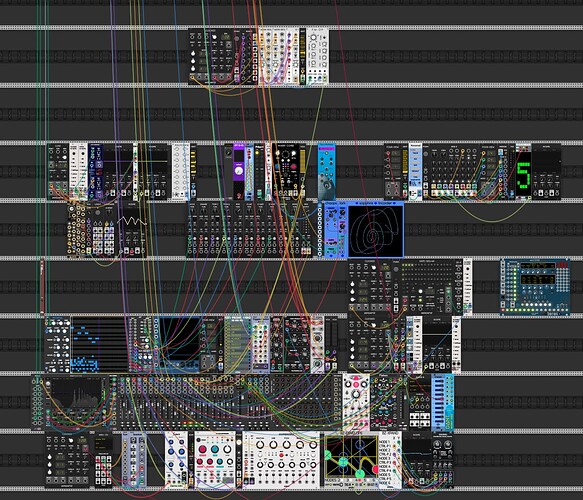
Task: Click the red node on yellow XY pad
Action: 375,469
